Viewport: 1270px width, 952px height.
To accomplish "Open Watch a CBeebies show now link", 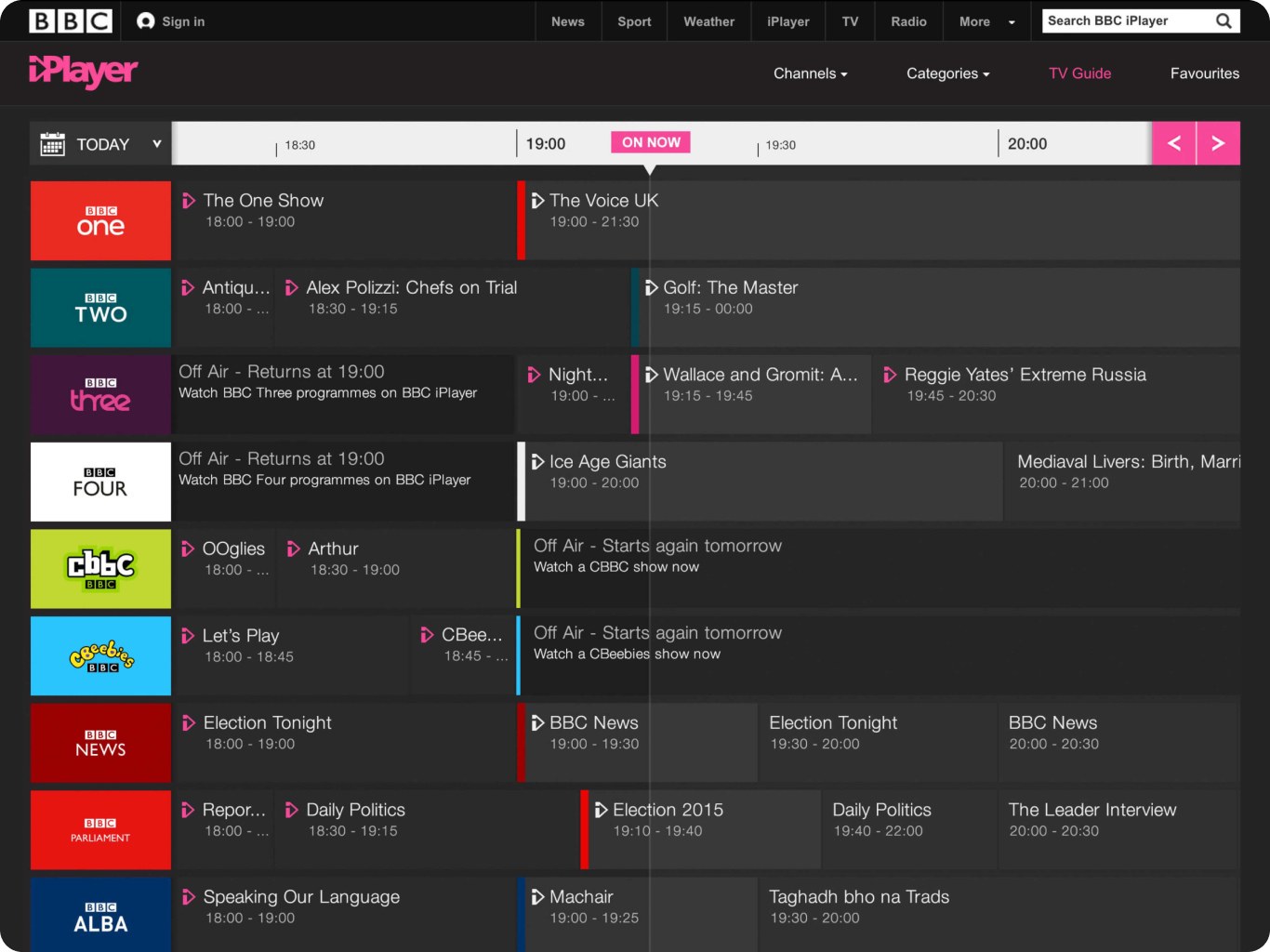I will click(627, 654).
